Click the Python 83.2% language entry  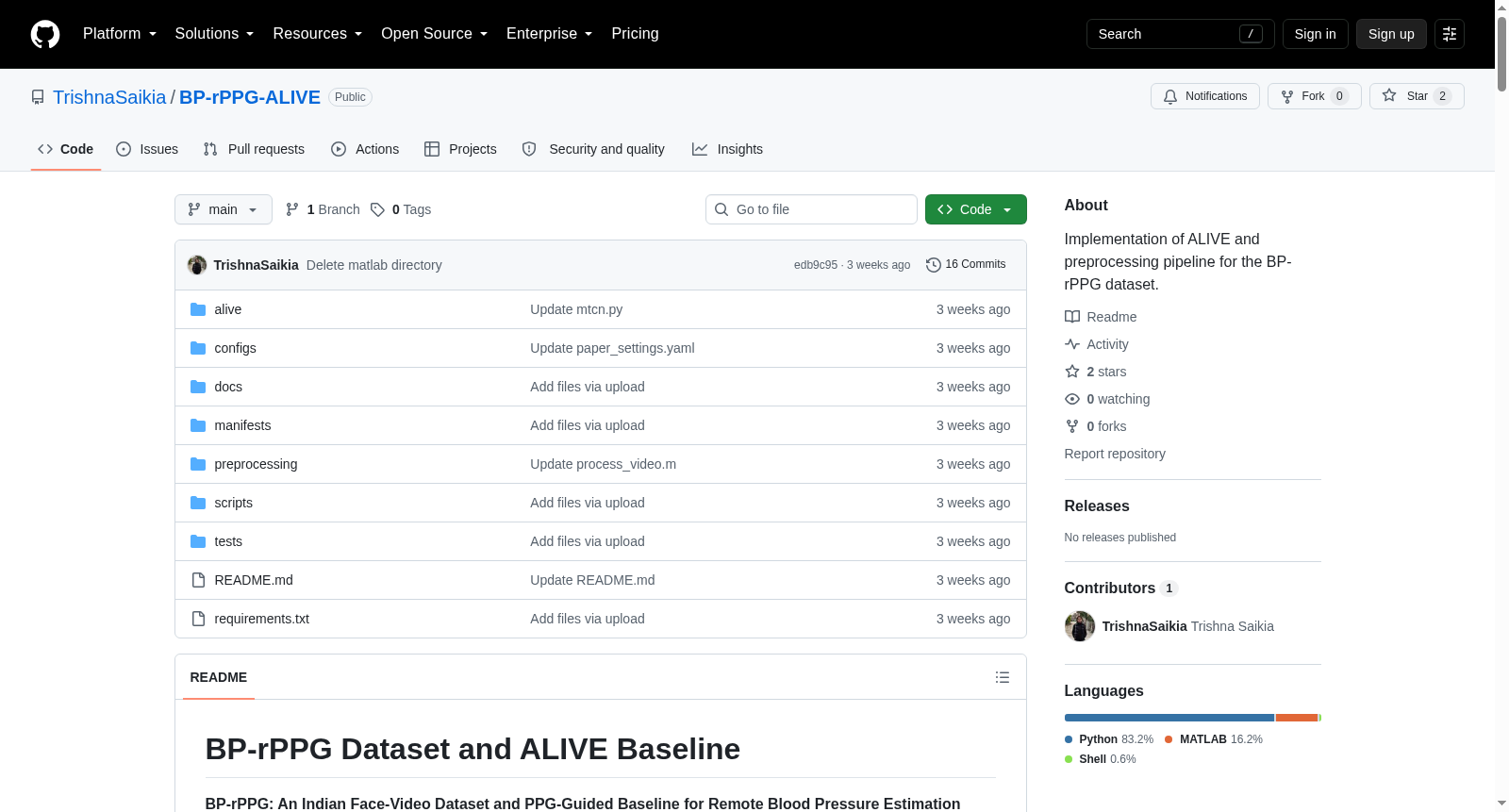[1109, 739]
